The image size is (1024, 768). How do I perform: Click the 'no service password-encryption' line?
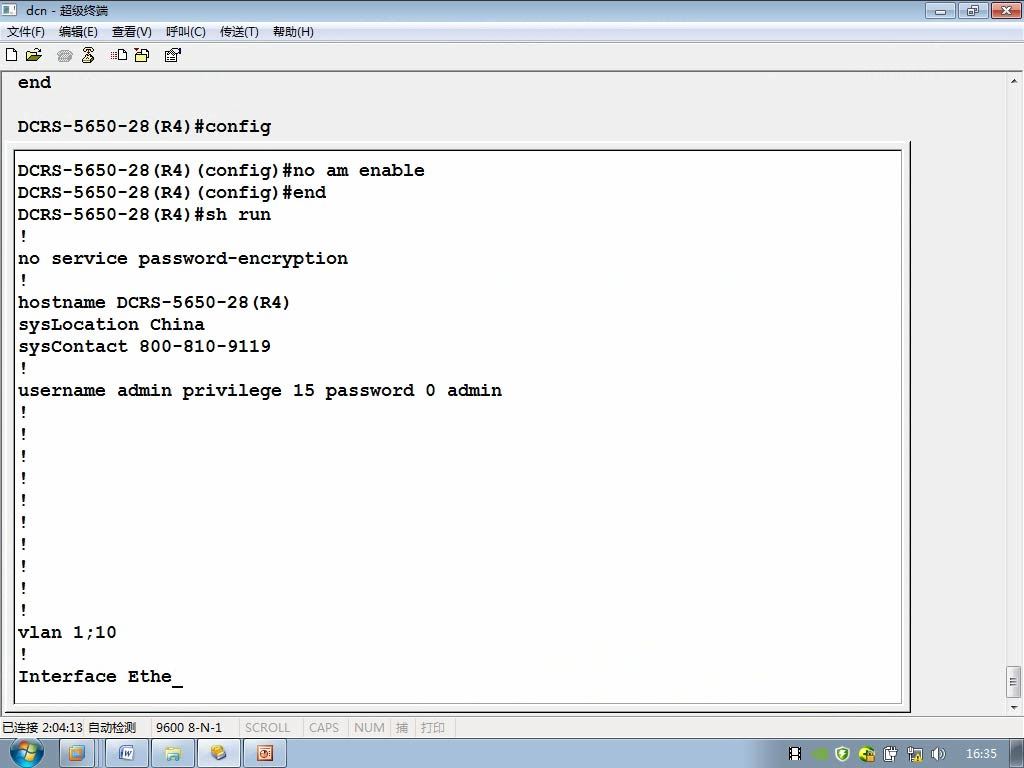pyautogui.click(x=183, y=259)
